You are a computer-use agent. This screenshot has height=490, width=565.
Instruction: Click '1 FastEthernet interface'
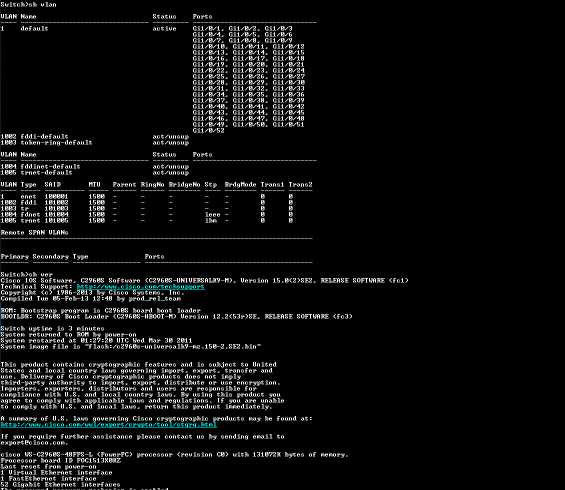(49, 479)
